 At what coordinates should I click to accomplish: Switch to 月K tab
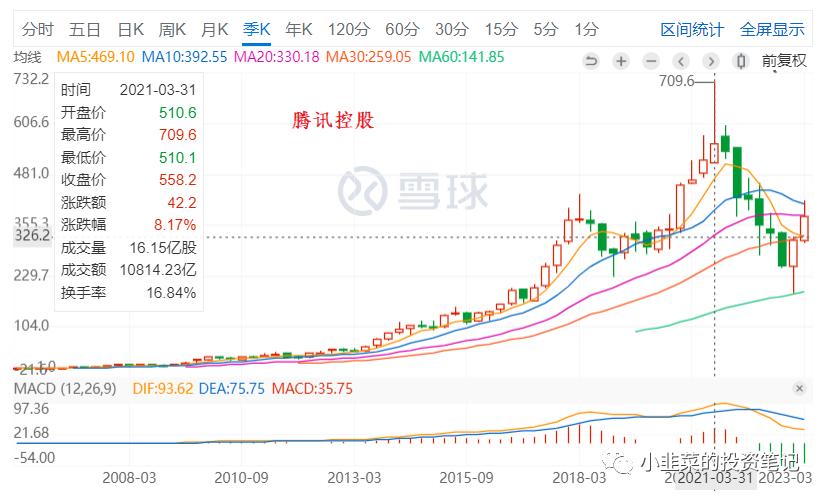tap(214, 29)
